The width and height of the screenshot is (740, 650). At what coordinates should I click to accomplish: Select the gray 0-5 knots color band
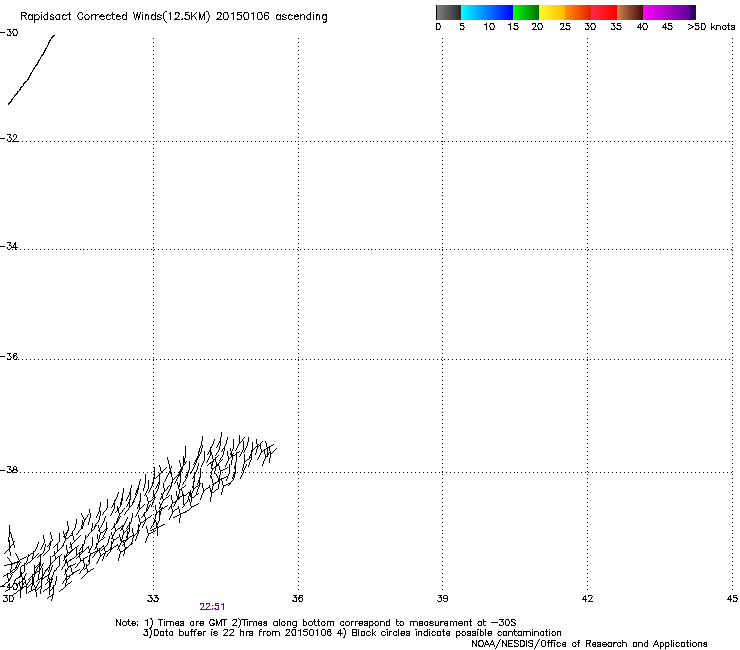click(x=448, y=12)
